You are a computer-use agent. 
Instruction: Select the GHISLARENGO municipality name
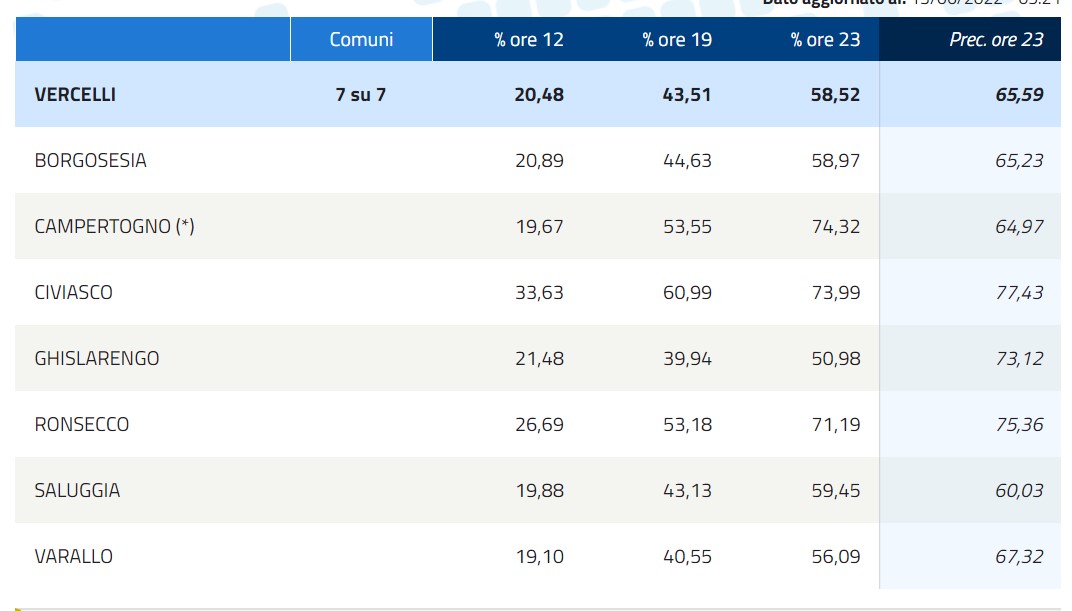tap(96, 359)
